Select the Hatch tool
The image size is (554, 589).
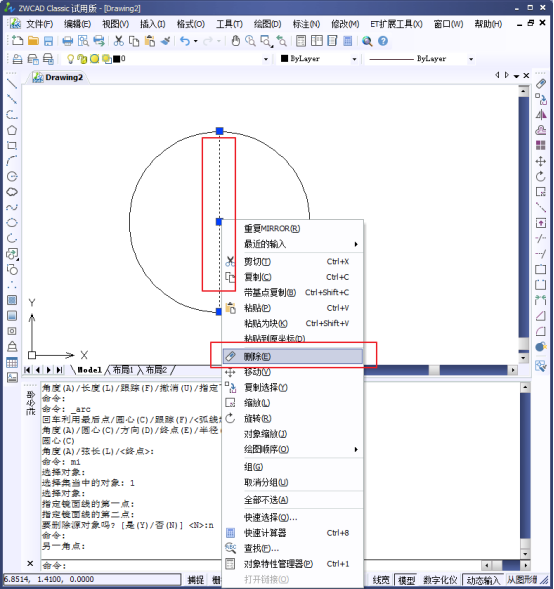(x=12, y=300)
